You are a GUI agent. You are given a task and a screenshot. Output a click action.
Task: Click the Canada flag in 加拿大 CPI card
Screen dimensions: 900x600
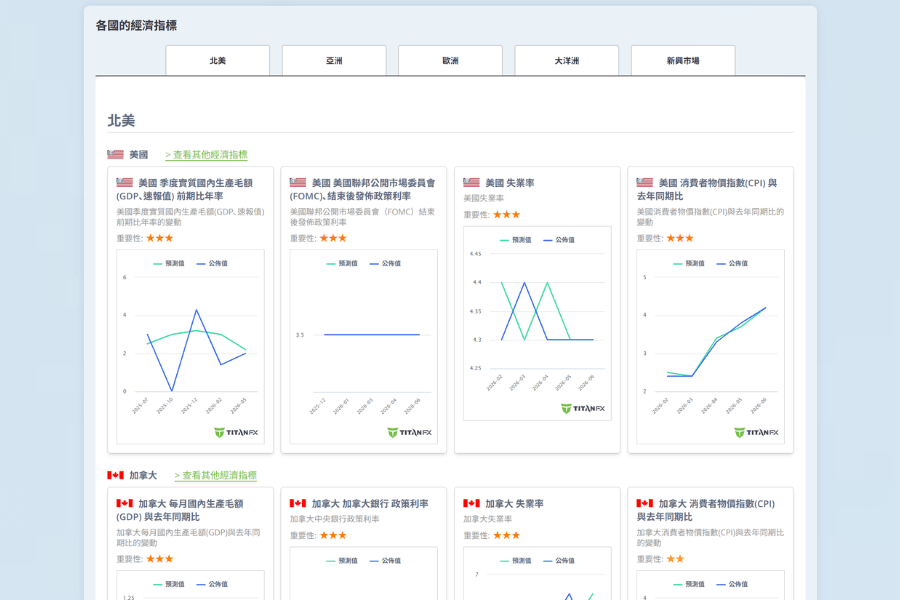coord(645,503)
